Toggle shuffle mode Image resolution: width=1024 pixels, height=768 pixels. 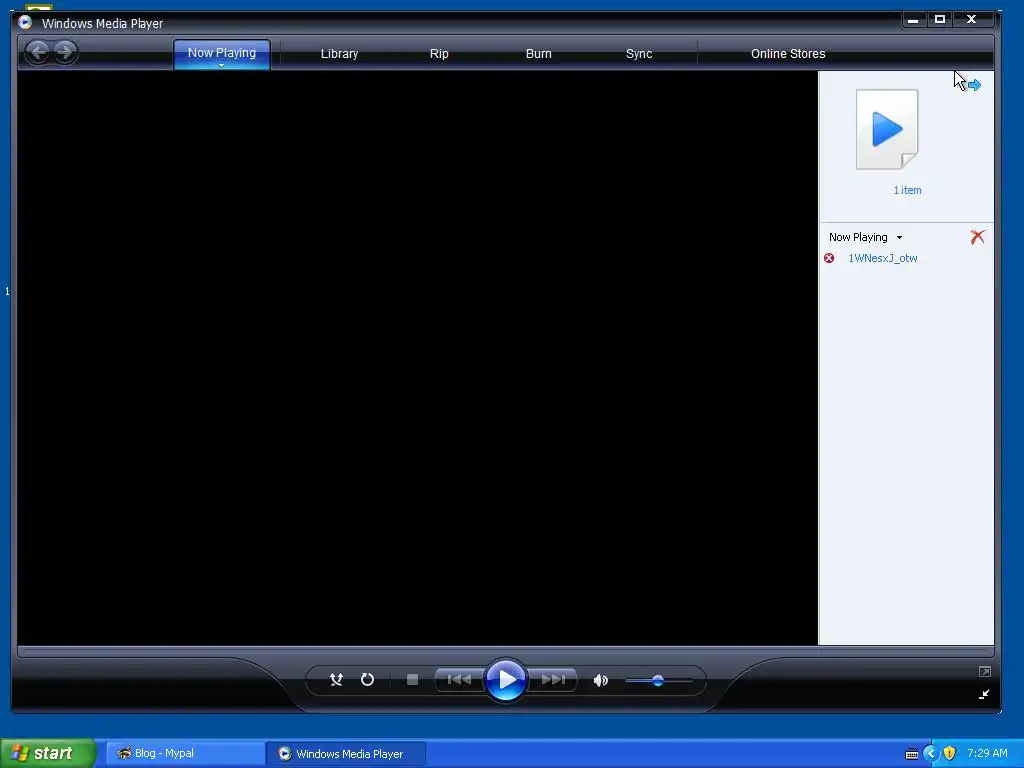[x=336, y=680]
